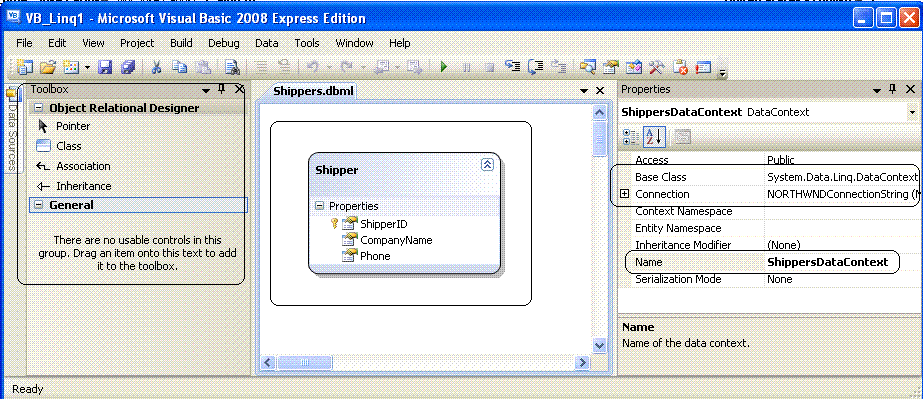Select the CompanyName property of Shipper
923x399 pixels.
396,240
